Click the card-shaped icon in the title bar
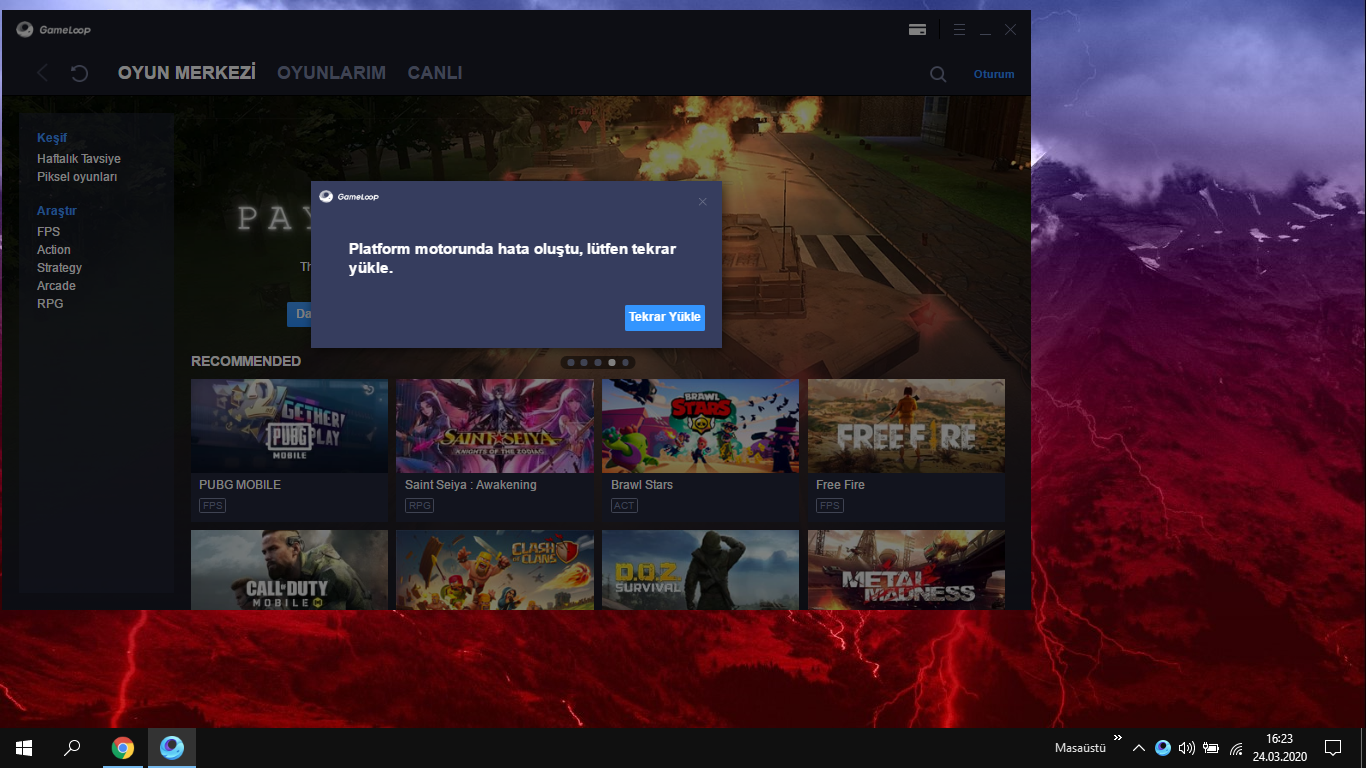The width and height of the screenshot is (1366, 768). tap(917, 30)
